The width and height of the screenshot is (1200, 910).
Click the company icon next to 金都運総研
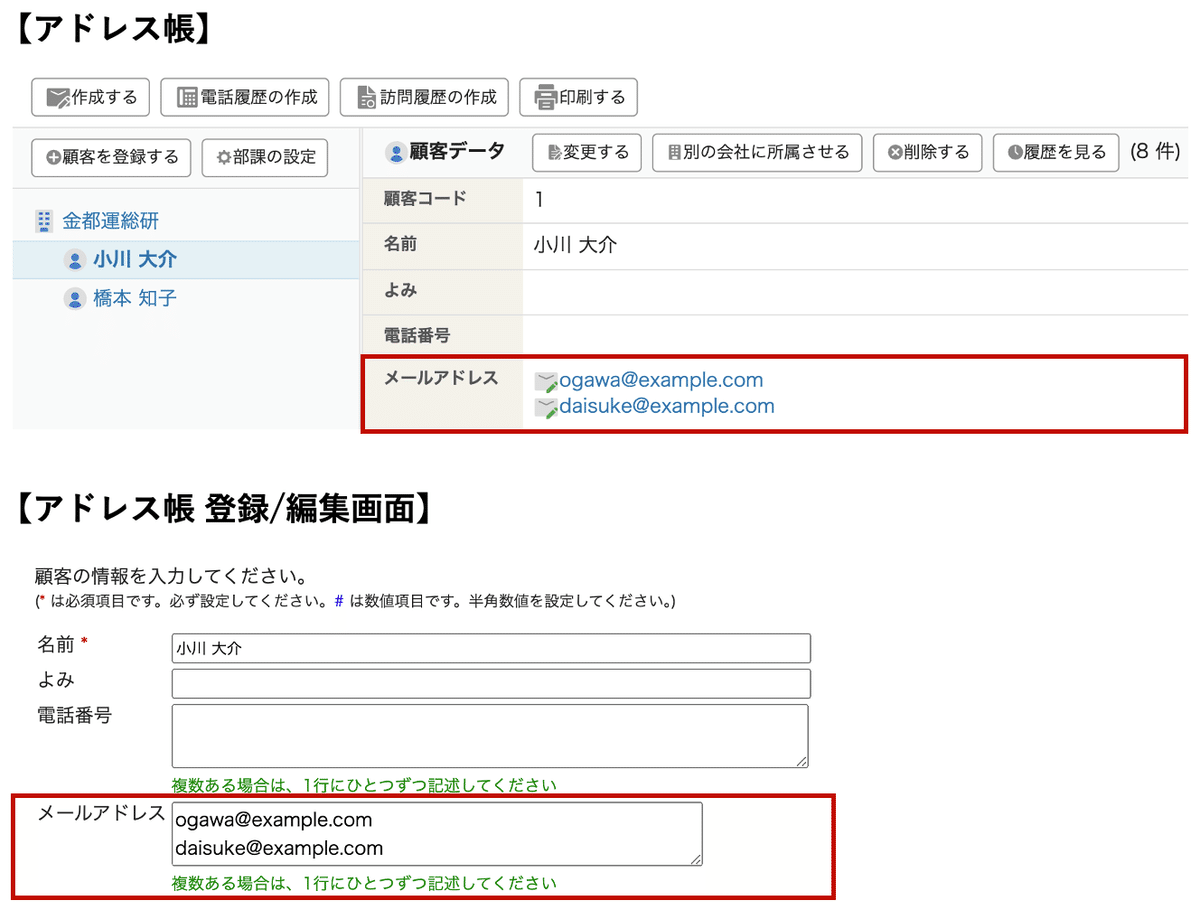click(x=45, y=221)
